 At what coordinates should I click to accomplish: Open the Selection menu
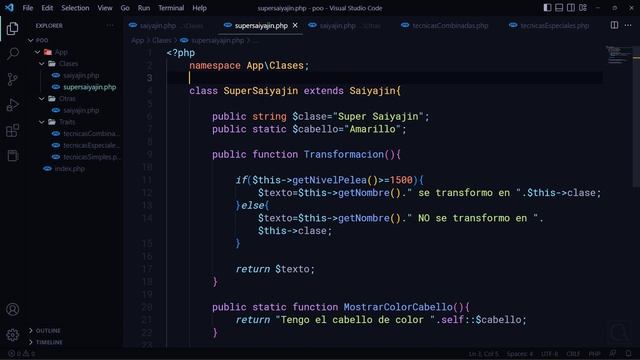click(x=75, y=8)
